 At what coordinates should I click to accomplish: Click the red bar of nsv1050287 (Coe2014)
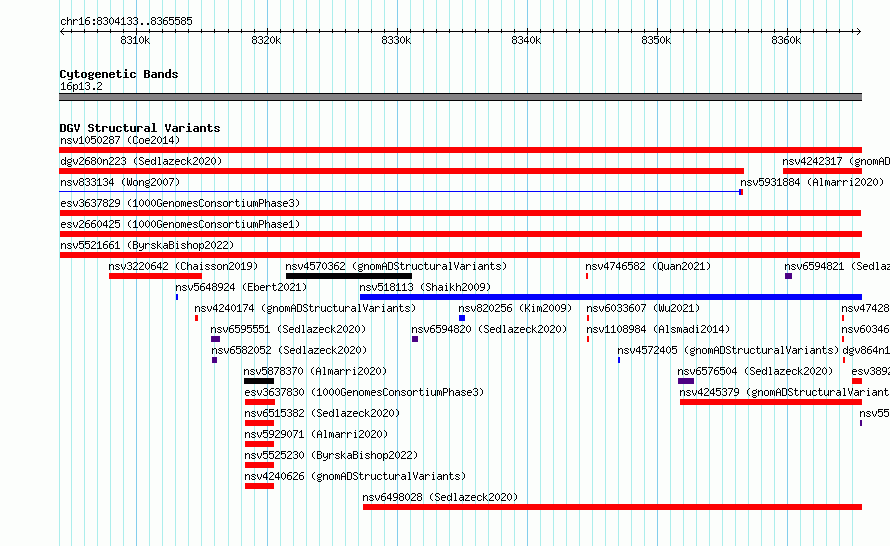(460, 150)
